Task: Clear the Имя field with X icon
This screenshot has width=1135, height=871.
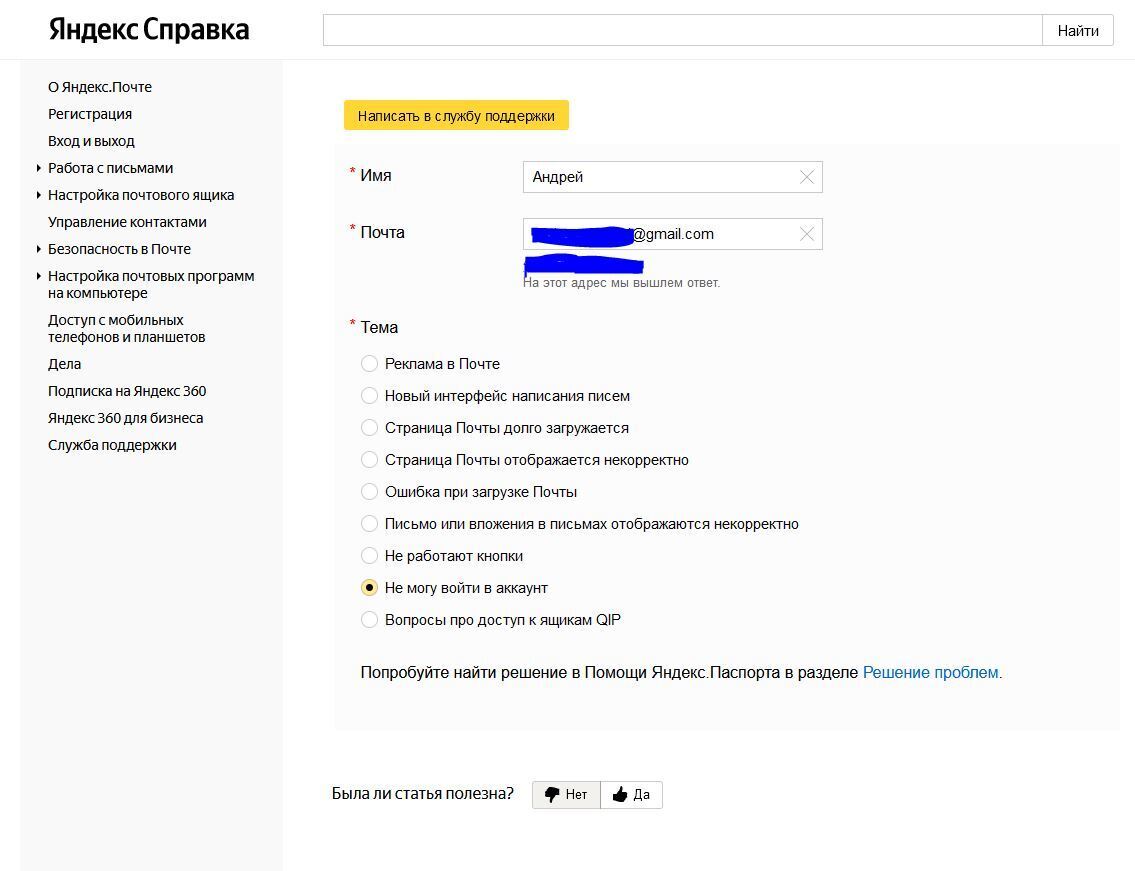Action: (x=807, y=177)
